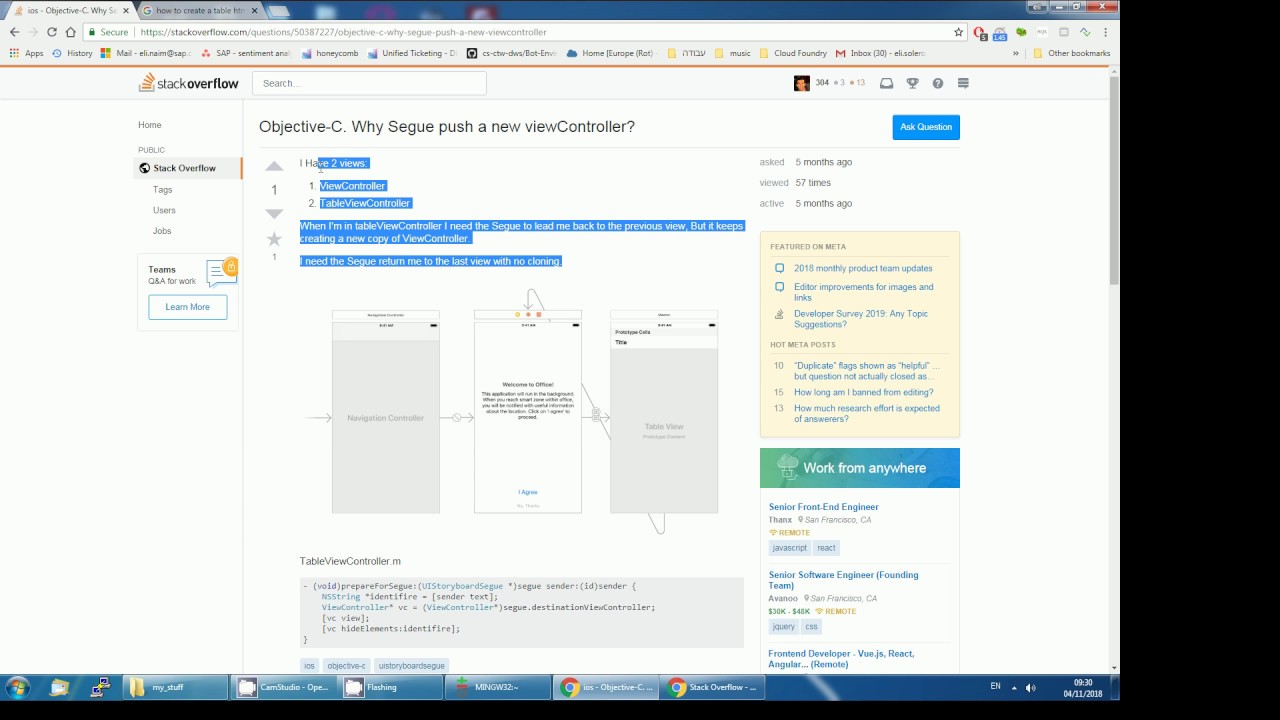
Task: Expand the hidden bookmarks chevron
Action: pyautogui.click(x=1016, y=53)
